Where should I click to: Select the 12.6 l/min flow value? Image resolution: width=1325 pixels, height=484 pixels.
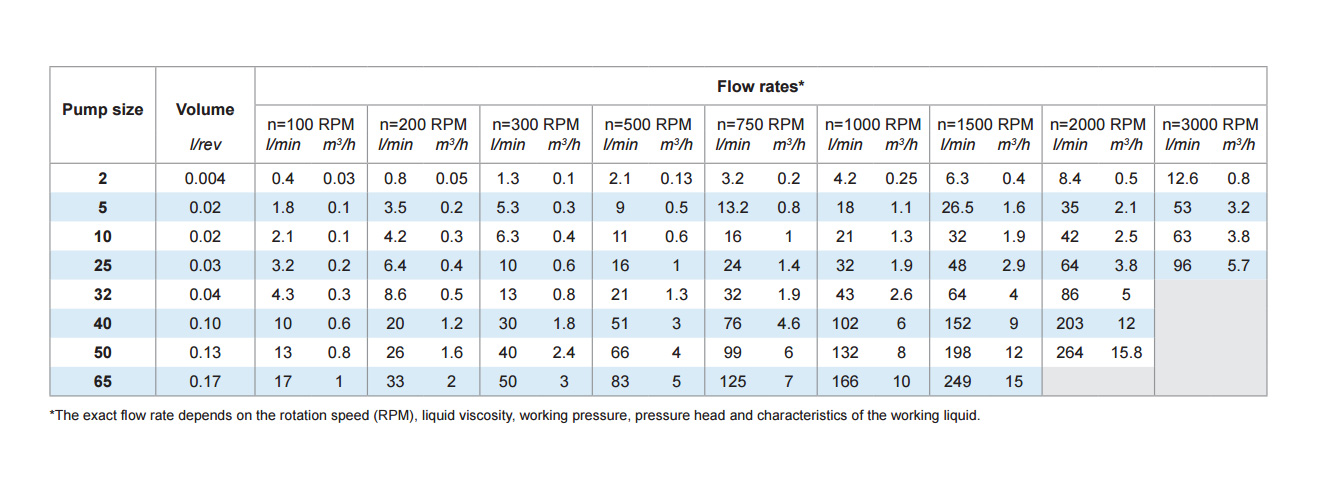[1182, 179]
